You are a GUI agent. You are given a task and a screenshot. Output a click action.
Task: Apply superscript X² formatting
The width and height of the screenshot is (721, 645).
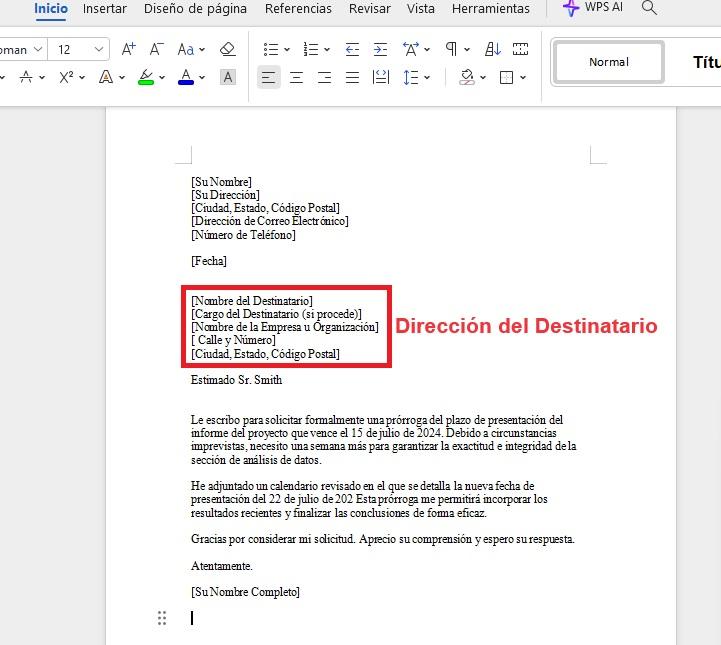66,77
